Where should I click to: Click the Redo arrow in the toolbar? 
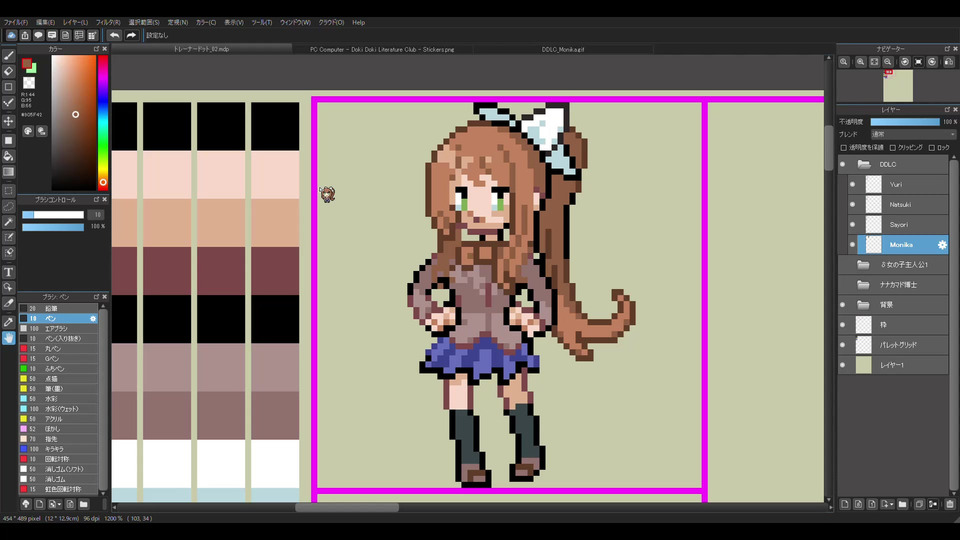pos(131,36)
